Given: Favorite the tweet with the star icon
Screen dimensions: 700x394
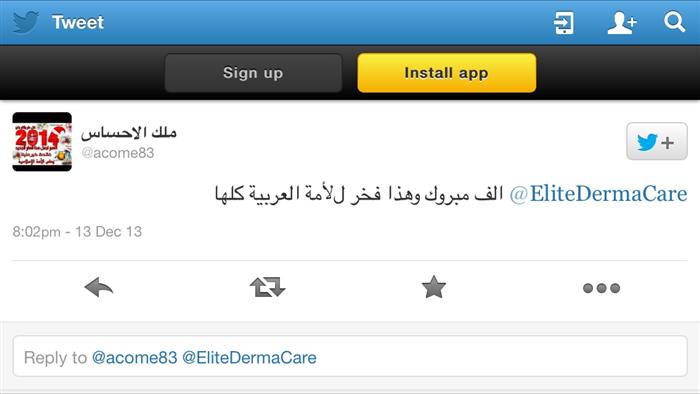Looking at the screenshot, I should 433,287.
